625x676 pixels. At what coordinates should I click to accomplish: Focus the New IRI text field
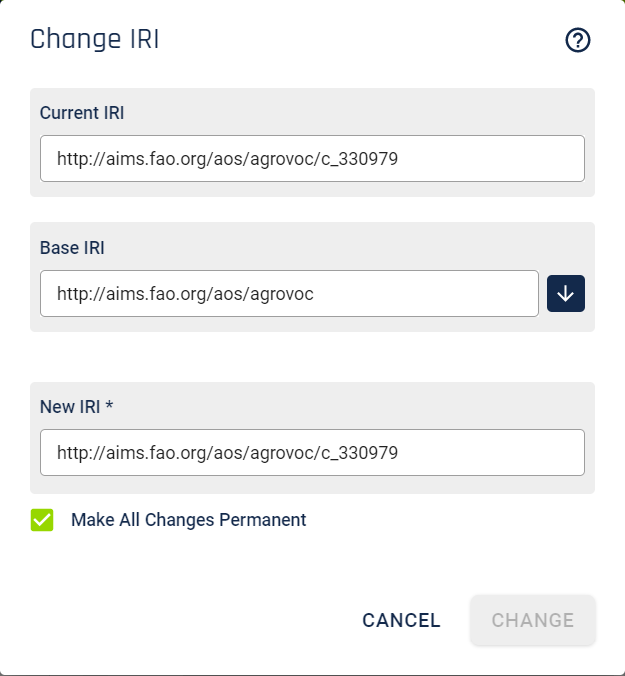pos(312,453)
